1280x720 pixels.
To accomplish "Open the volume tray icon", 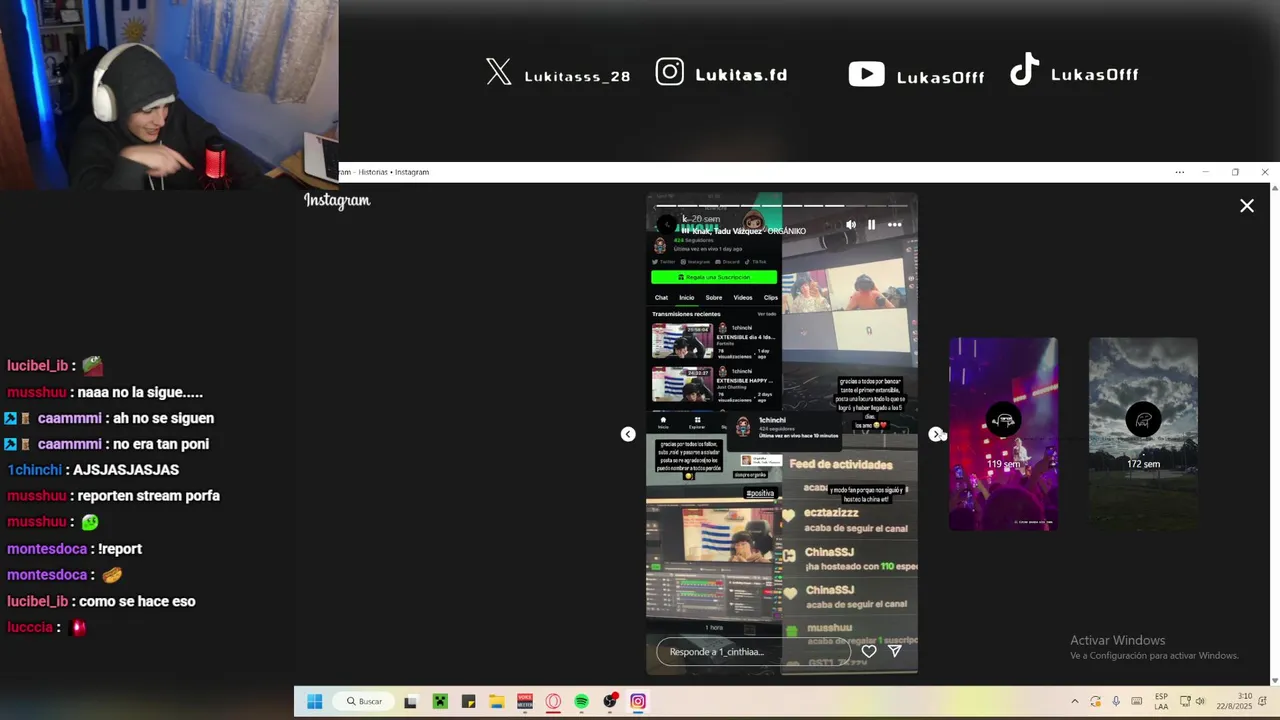I will (x=1200, y=701).
